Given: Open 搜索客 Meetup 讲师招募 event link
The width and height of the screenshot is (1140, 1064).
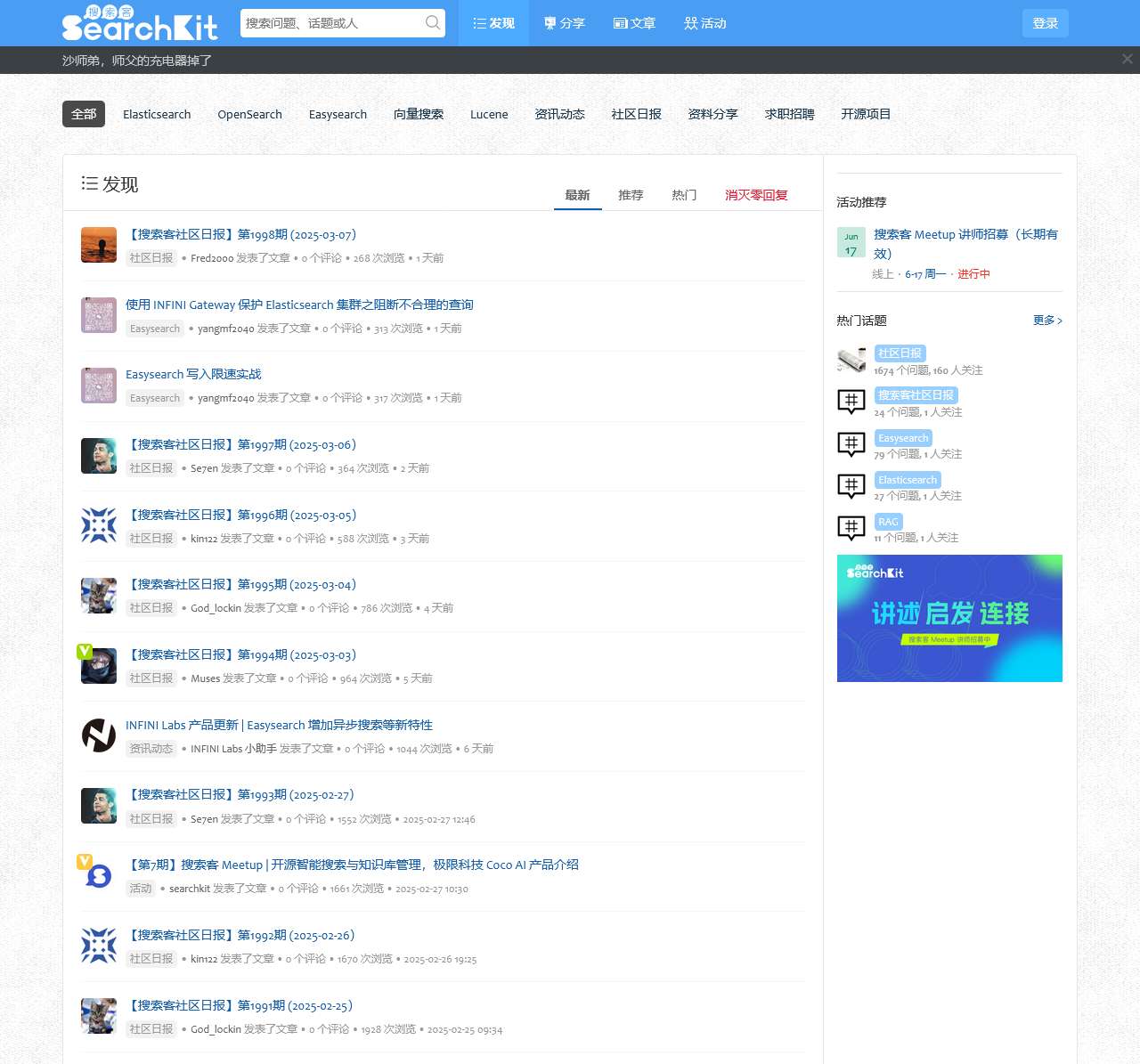Looking at the screenshot, I should pos(966,244).
